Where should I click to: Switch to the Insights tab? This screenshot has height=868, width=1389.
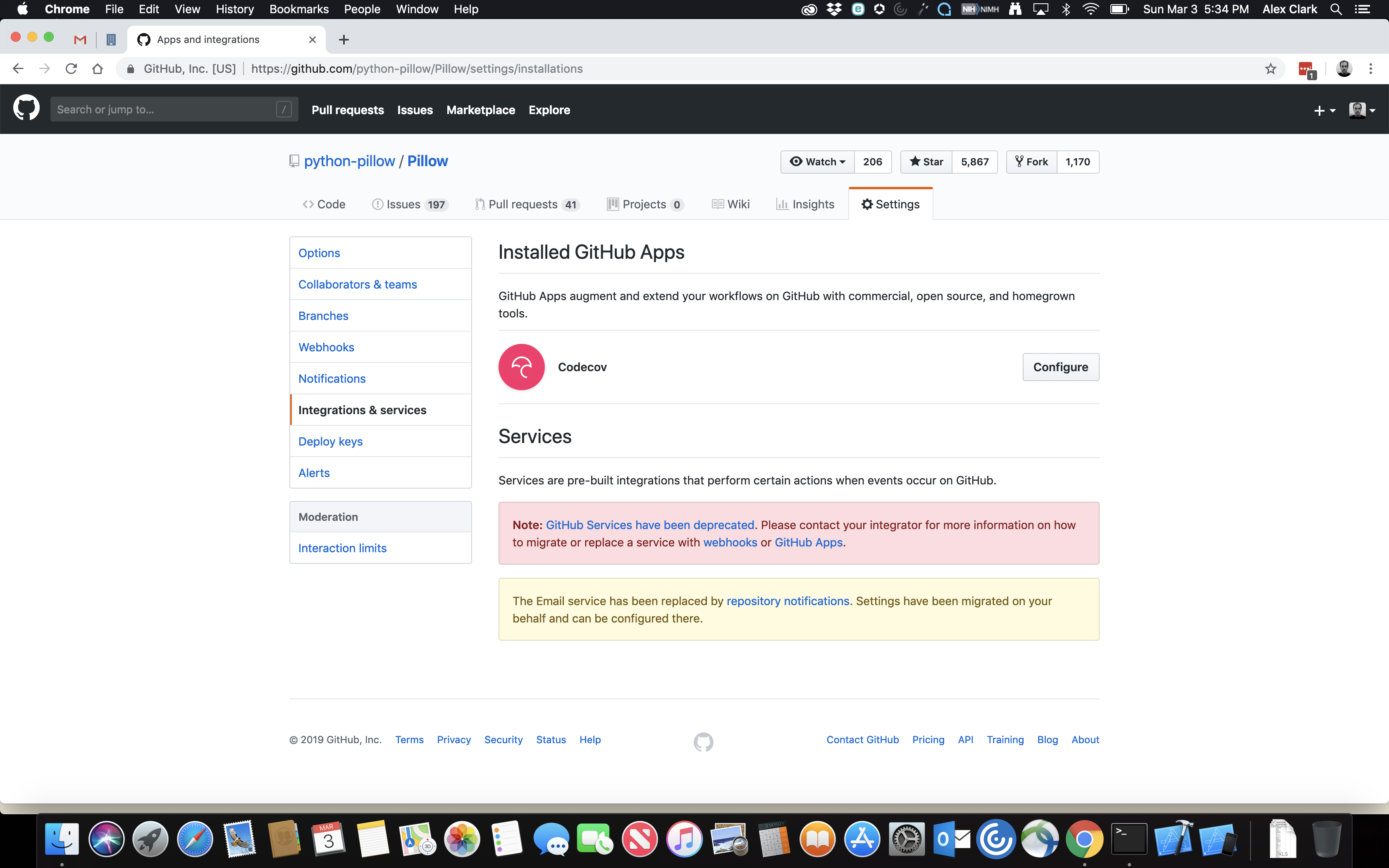pyautogui.click(x=805, y=204)
